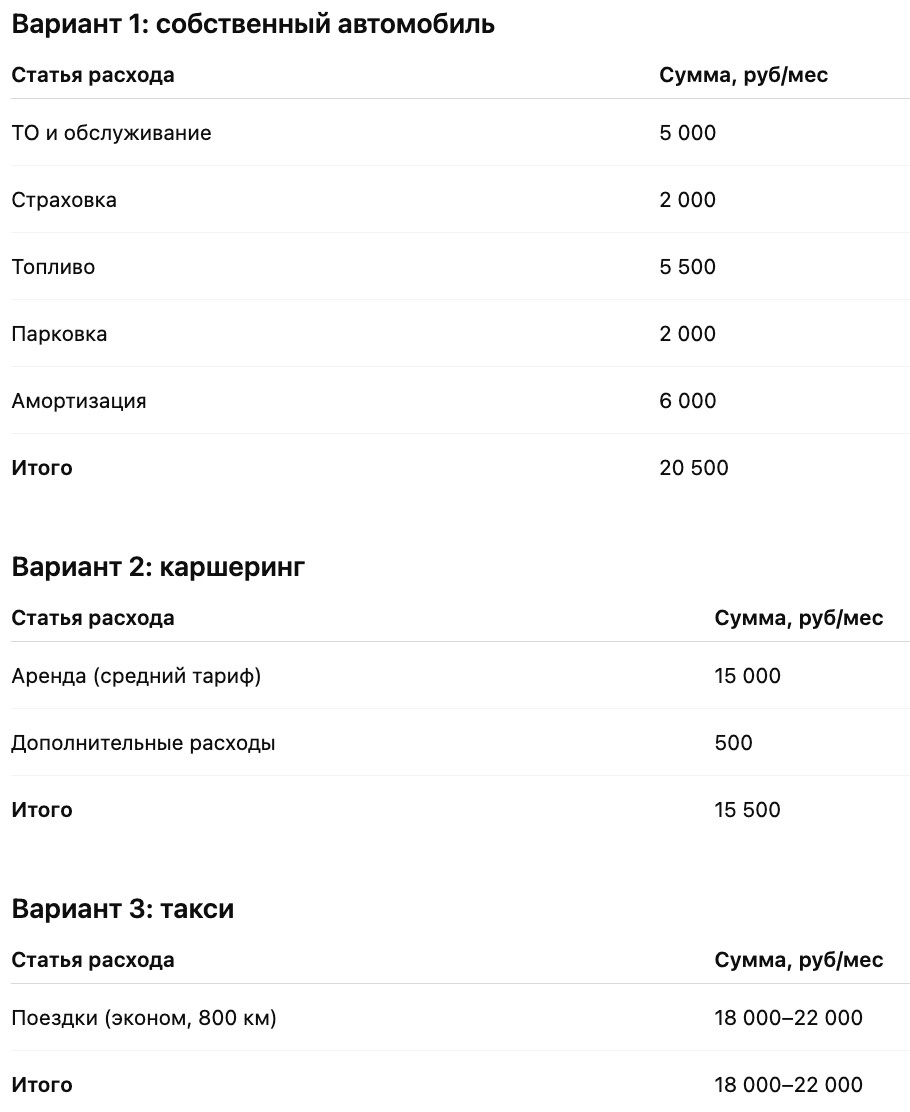Screen dimensions: 910x1112
Task: Select the Парковка row label
Action: tap(60, 334)
